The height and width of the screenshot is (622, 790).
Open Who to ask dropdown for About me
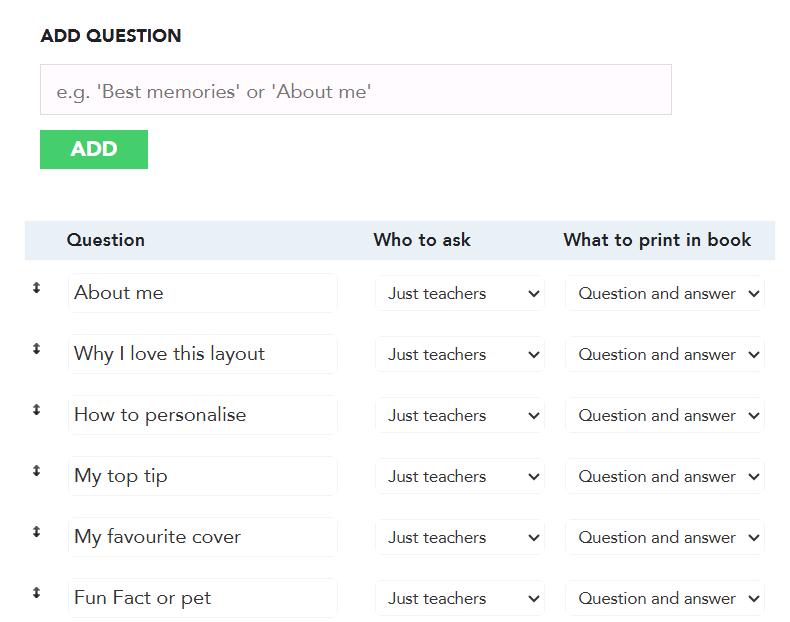460,294
